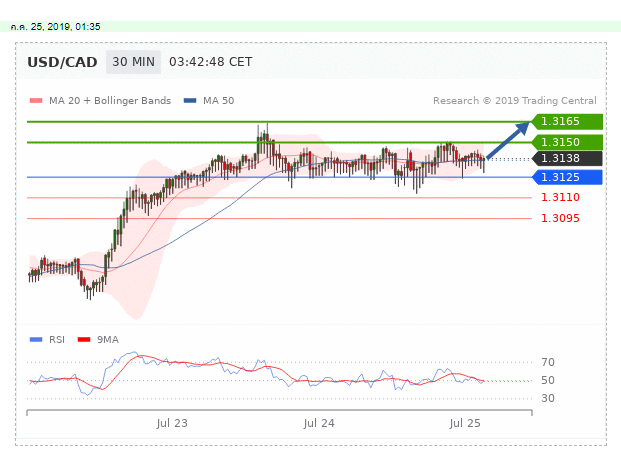
Task: Click the Jul 24 date axis label
Action: (319, 423)
